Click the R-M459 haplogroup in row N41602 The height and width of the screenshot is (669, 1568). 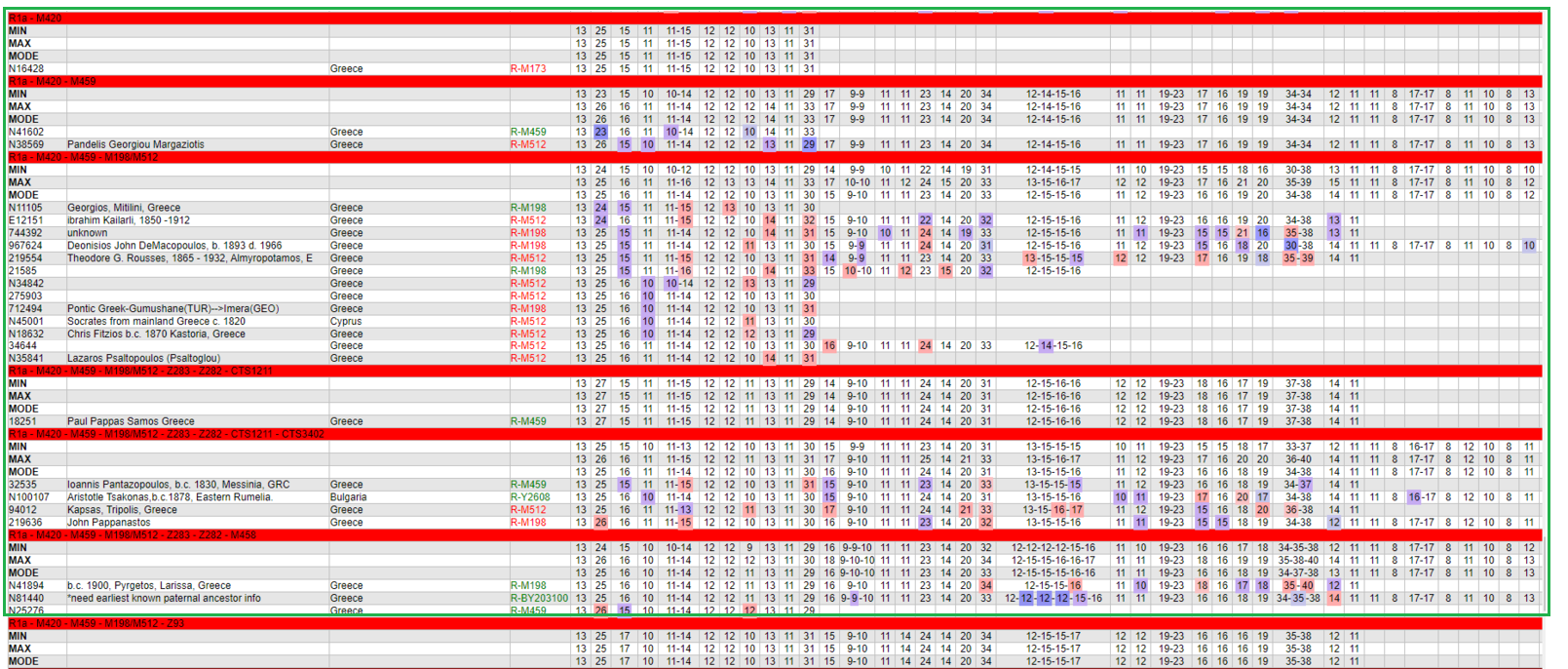pos(528,132)
